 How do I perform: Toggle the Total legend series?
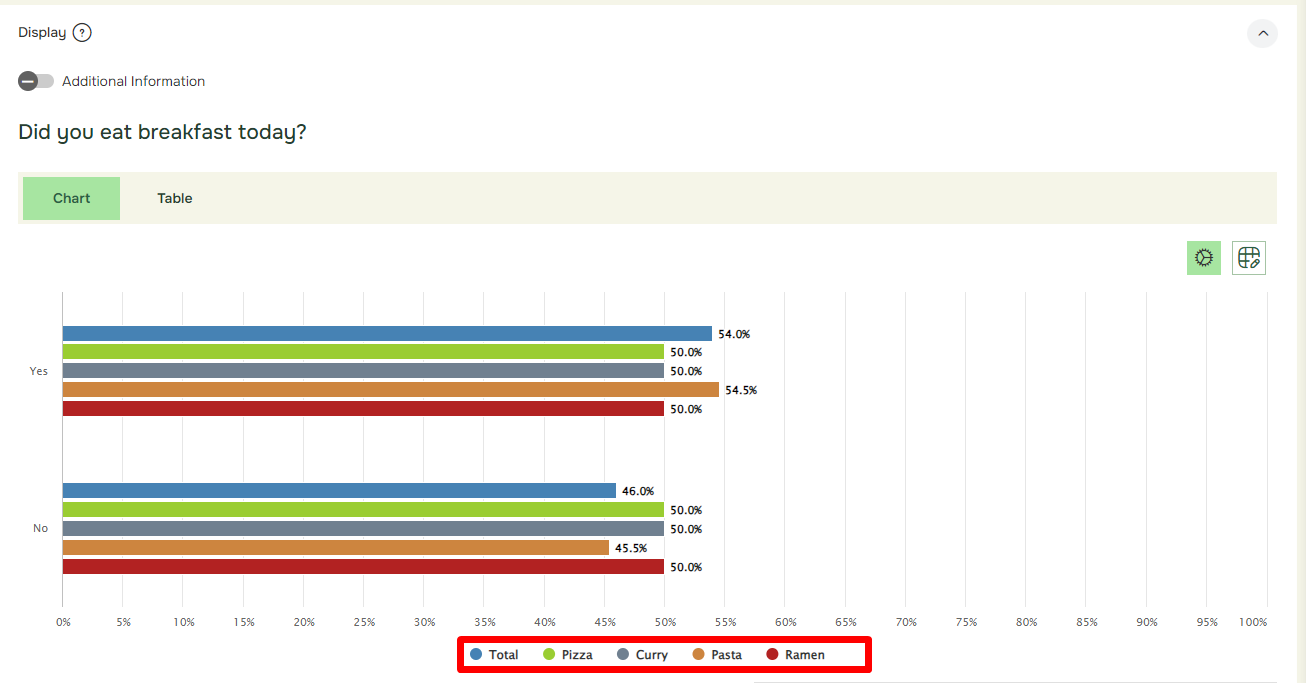click(x=494, y=655)
